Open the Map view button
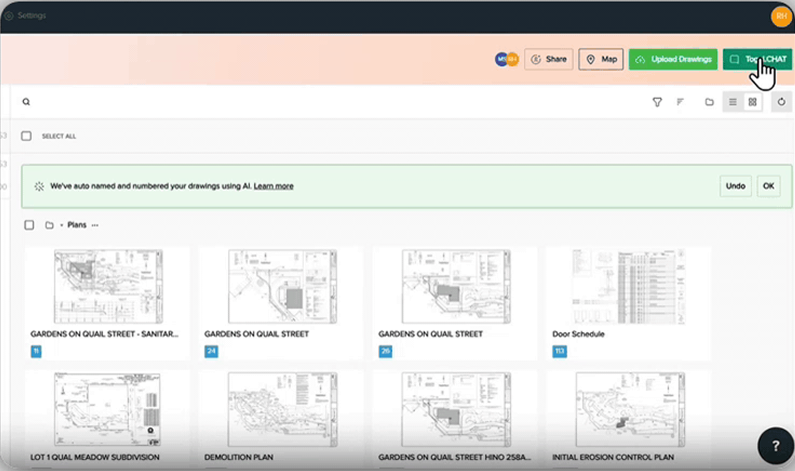795x471 pixels. (601, 59)
